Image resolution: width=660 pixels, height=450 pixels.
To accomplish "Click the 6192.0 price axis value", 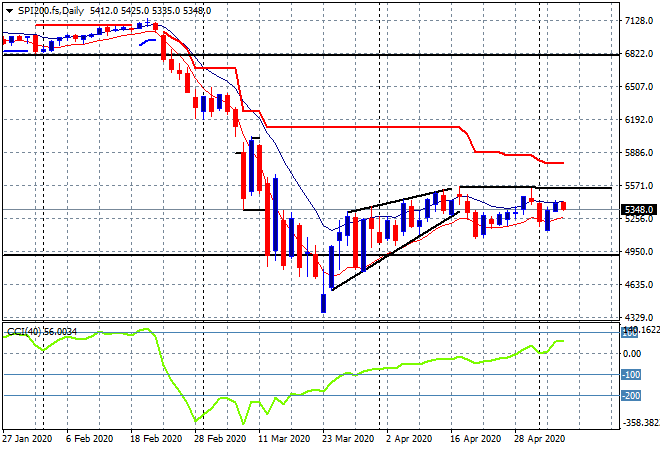I will click(x=639, y=120).
